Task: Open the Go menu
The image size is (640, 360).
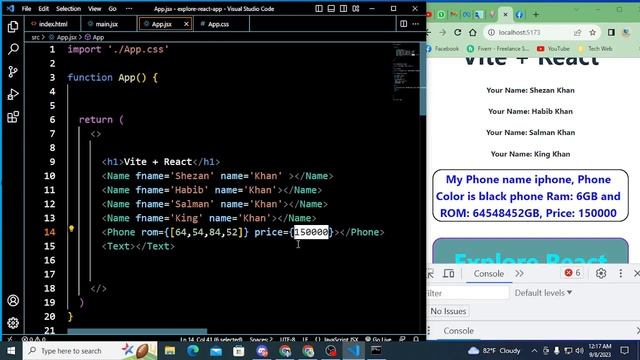Action: (112, 9)
